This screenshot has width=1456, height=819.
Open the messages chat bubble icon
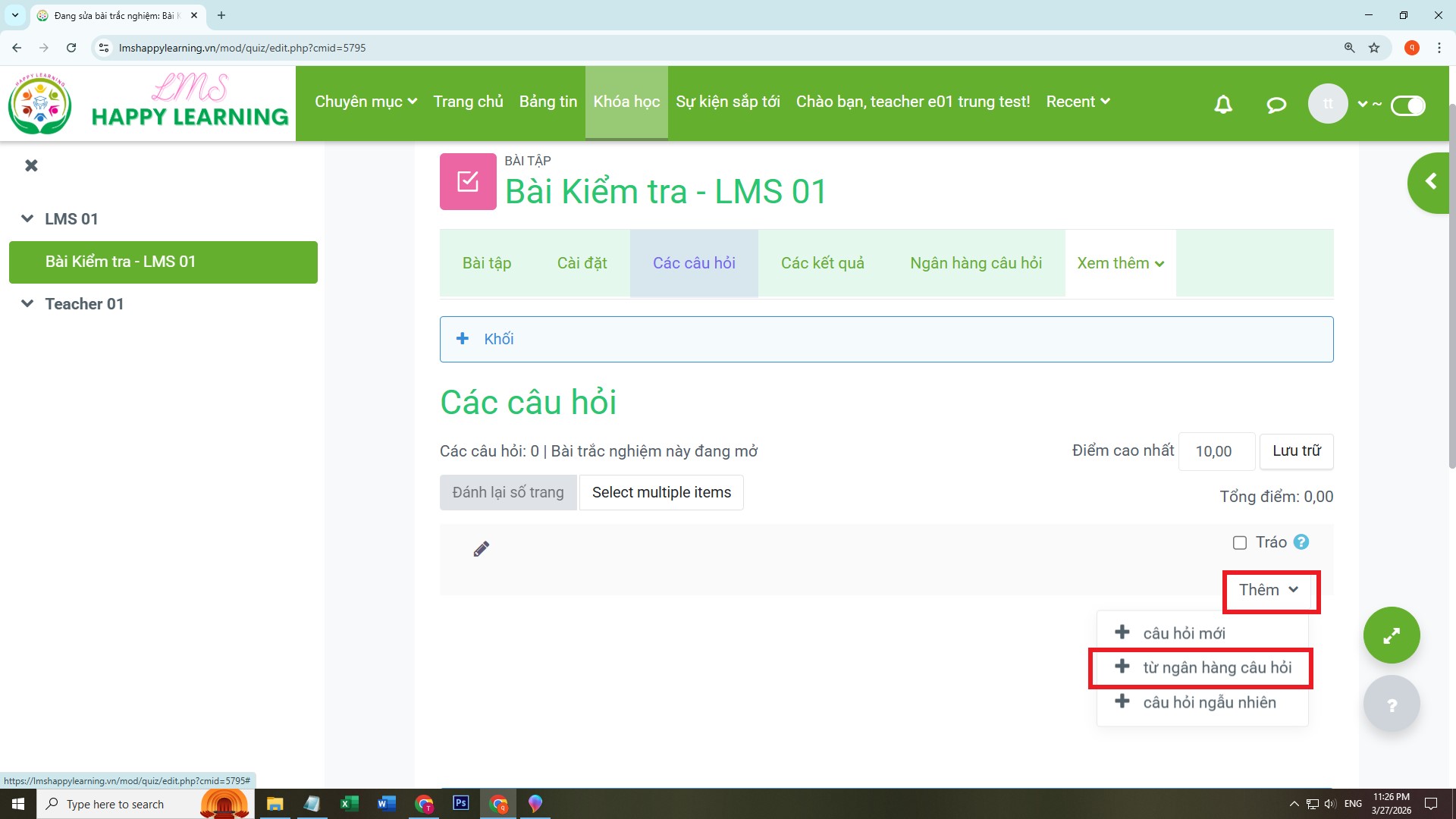(x=1276, y=104)
